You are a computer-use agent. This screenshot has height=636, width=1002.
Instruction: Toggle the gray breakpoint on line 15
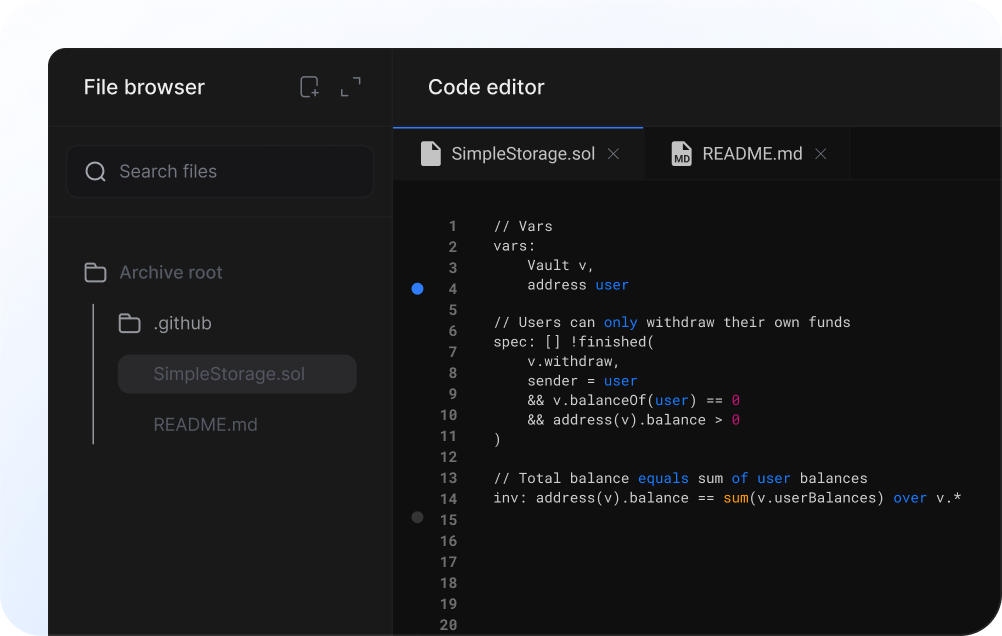click(x=418, y=518)
